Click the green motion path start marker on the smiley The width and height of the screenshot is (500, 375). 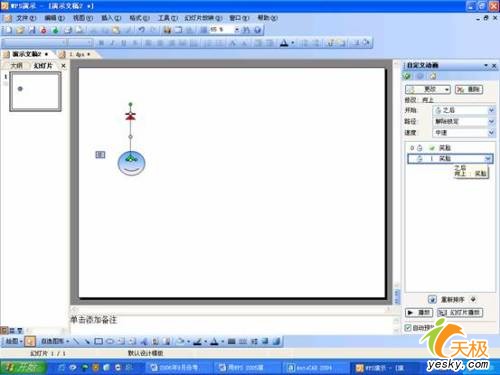pyautogui.click(x=131, y=158)
